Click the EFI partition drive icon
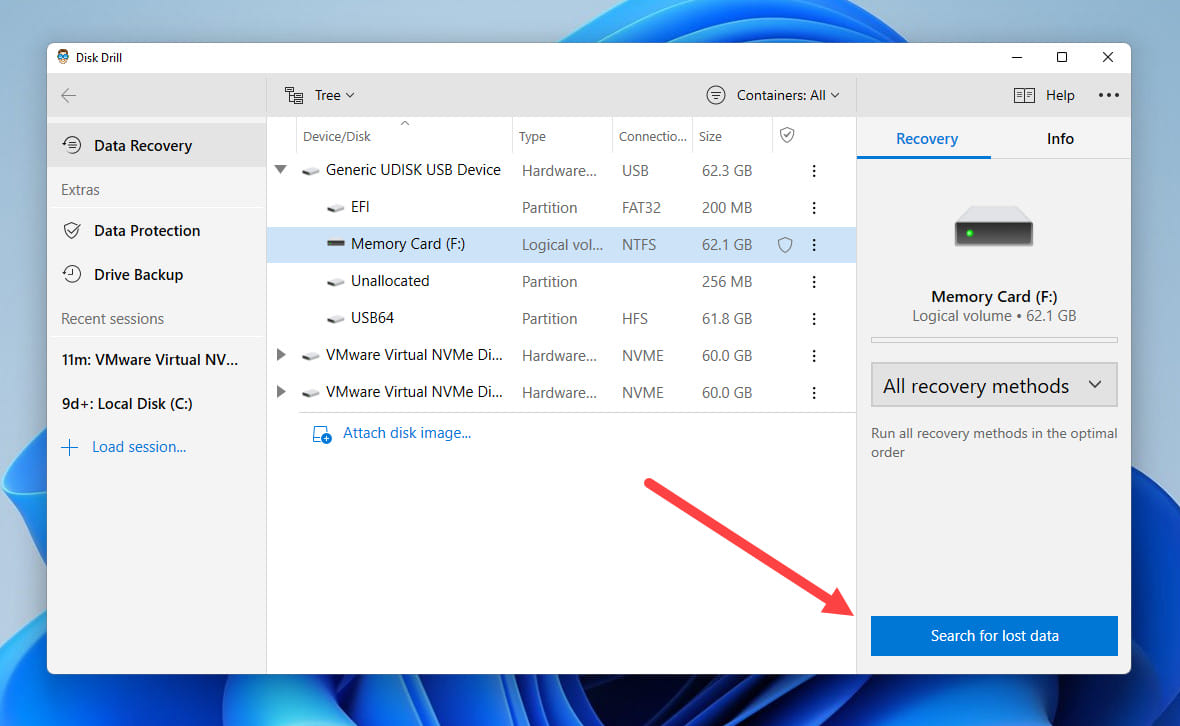This screenshot has height=726, width=1180. (x=336, y=208)
